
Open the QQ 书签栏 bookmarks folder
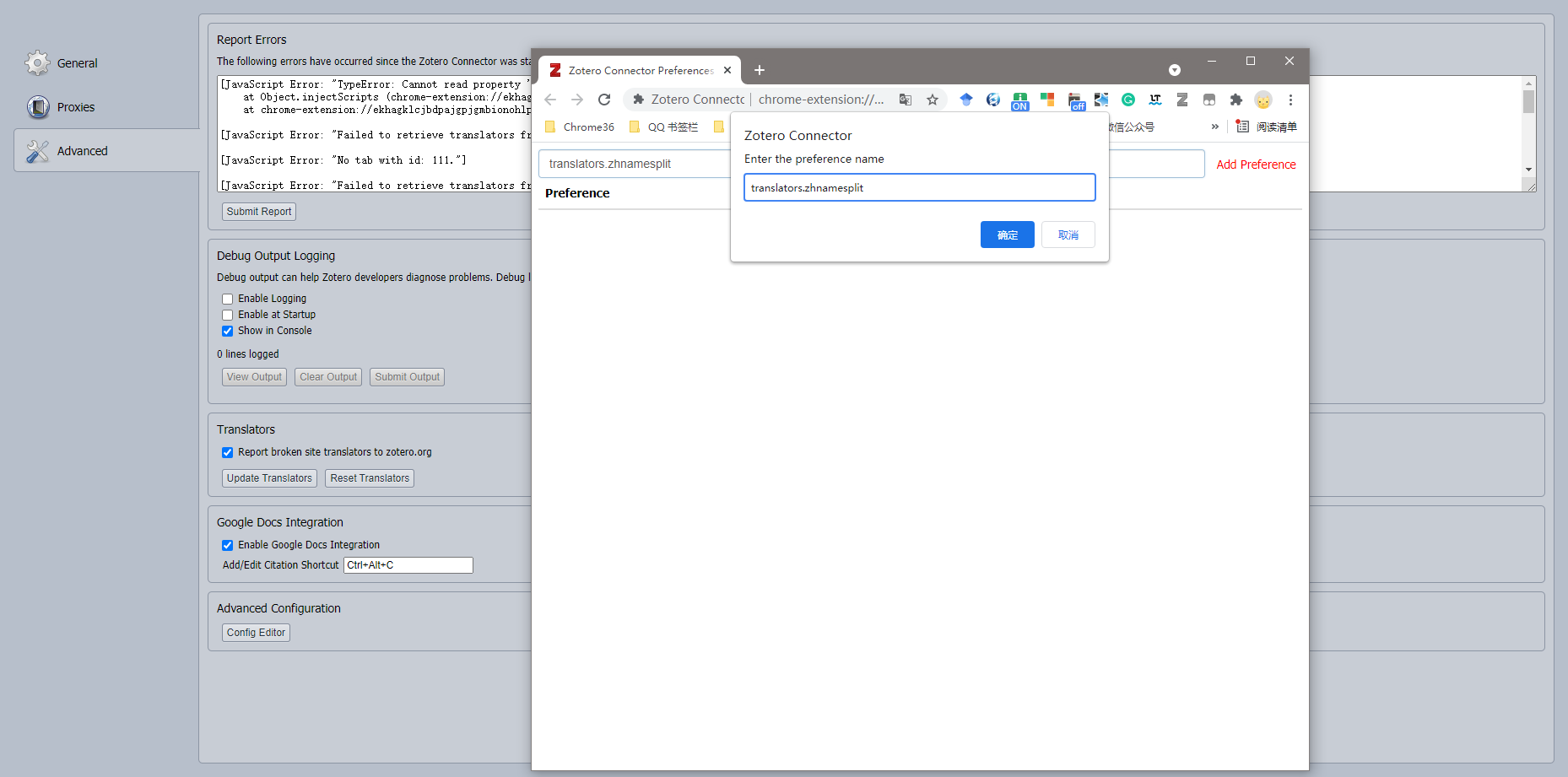click(664, 127)
